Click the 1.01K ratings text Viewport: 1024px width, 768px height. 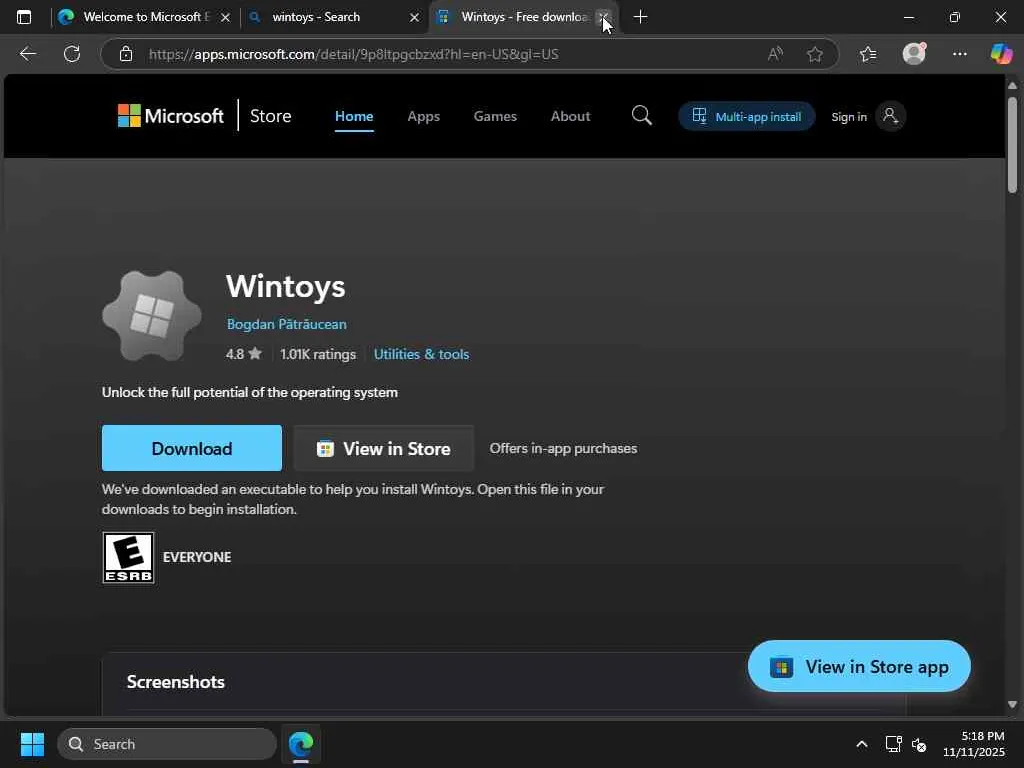[x=318, y=354]
